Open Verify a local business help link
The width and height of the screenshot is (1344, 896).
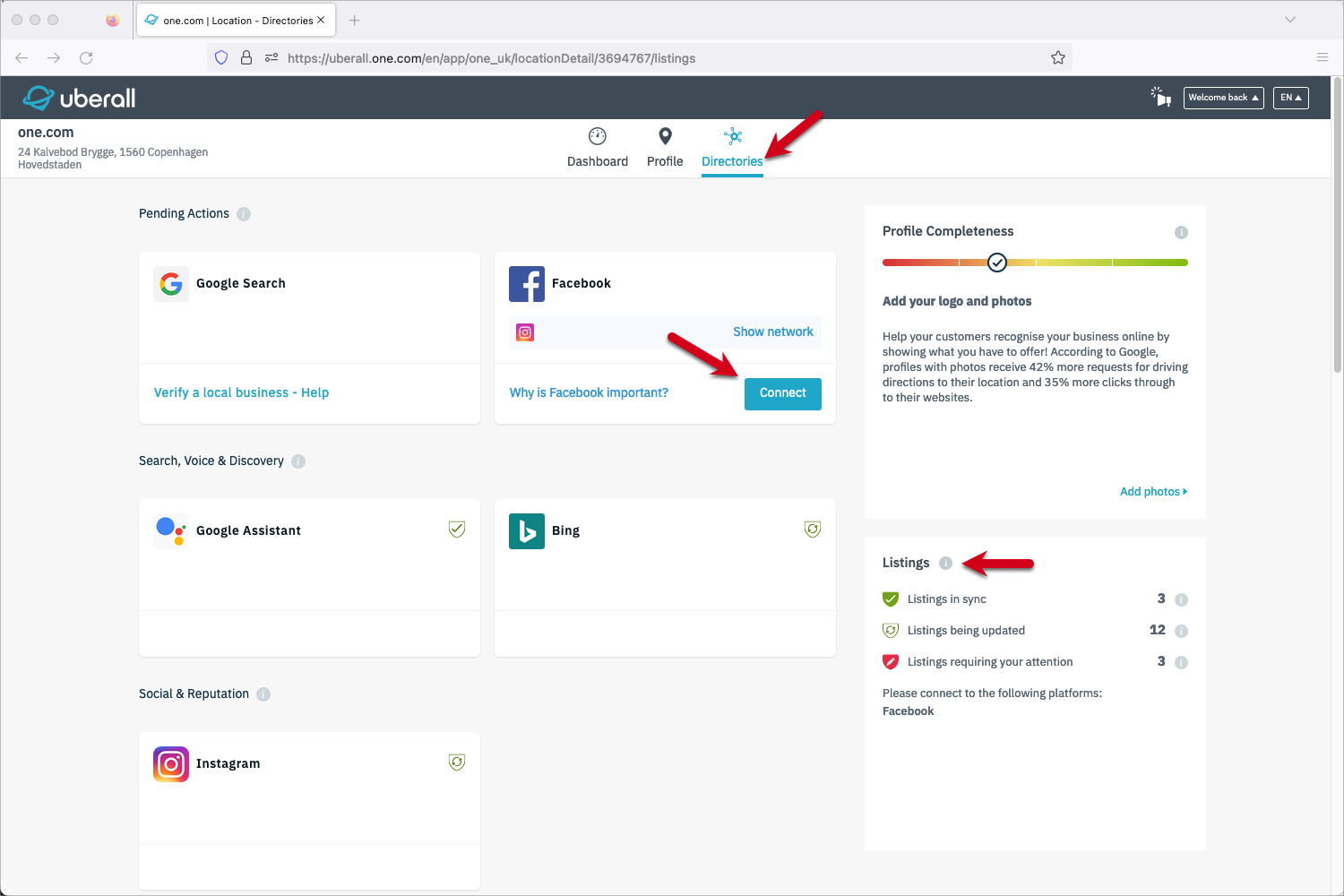coord(241,392)
